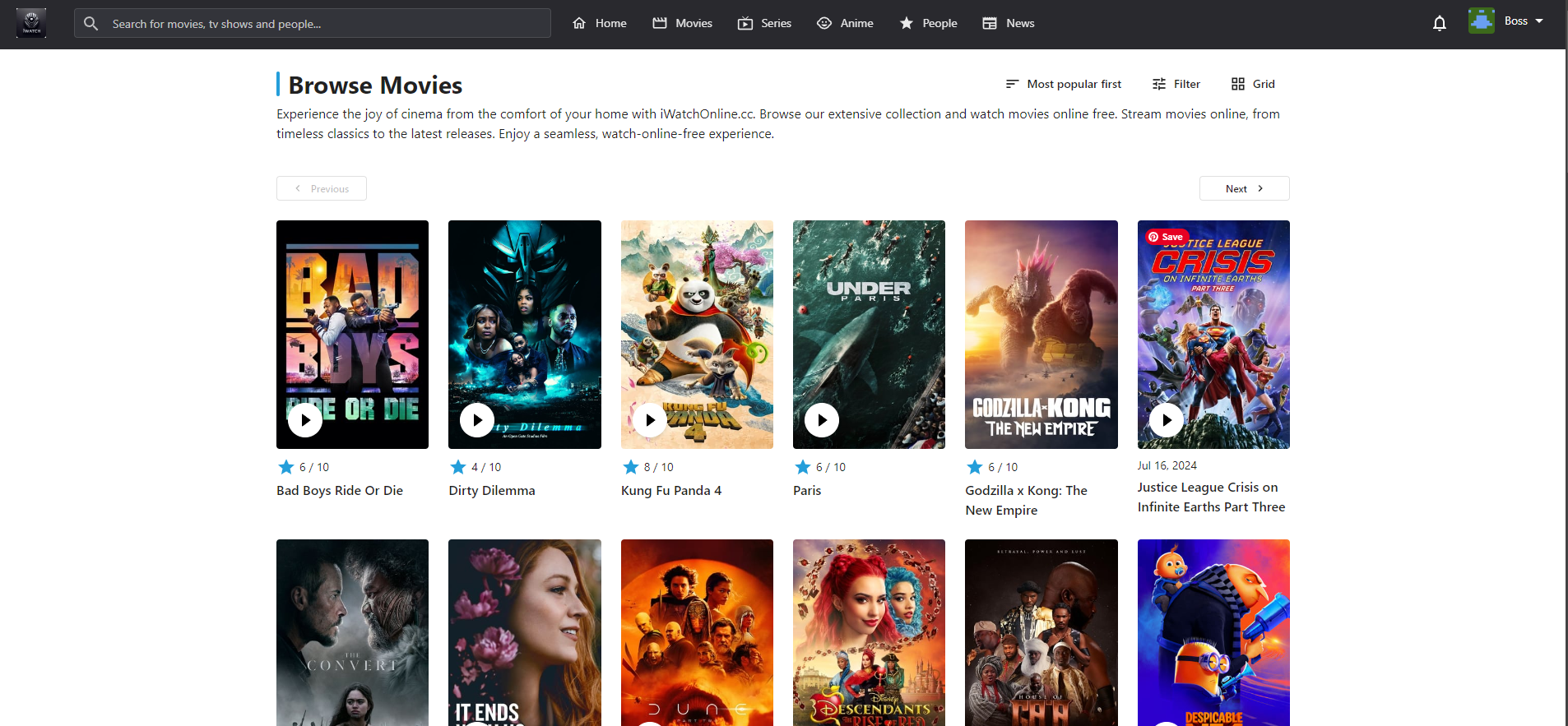Play Dirty Dilemma
The width and height of the screenshot is (1568, 726).
(x=477, y=420)
